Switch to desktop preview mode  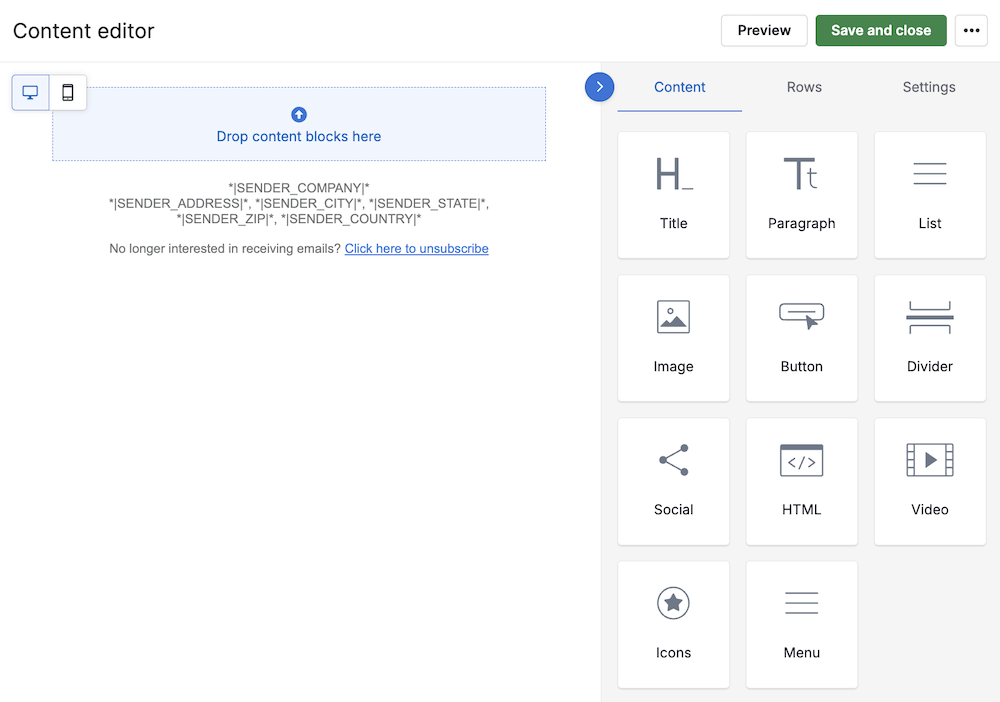(31, 93)
